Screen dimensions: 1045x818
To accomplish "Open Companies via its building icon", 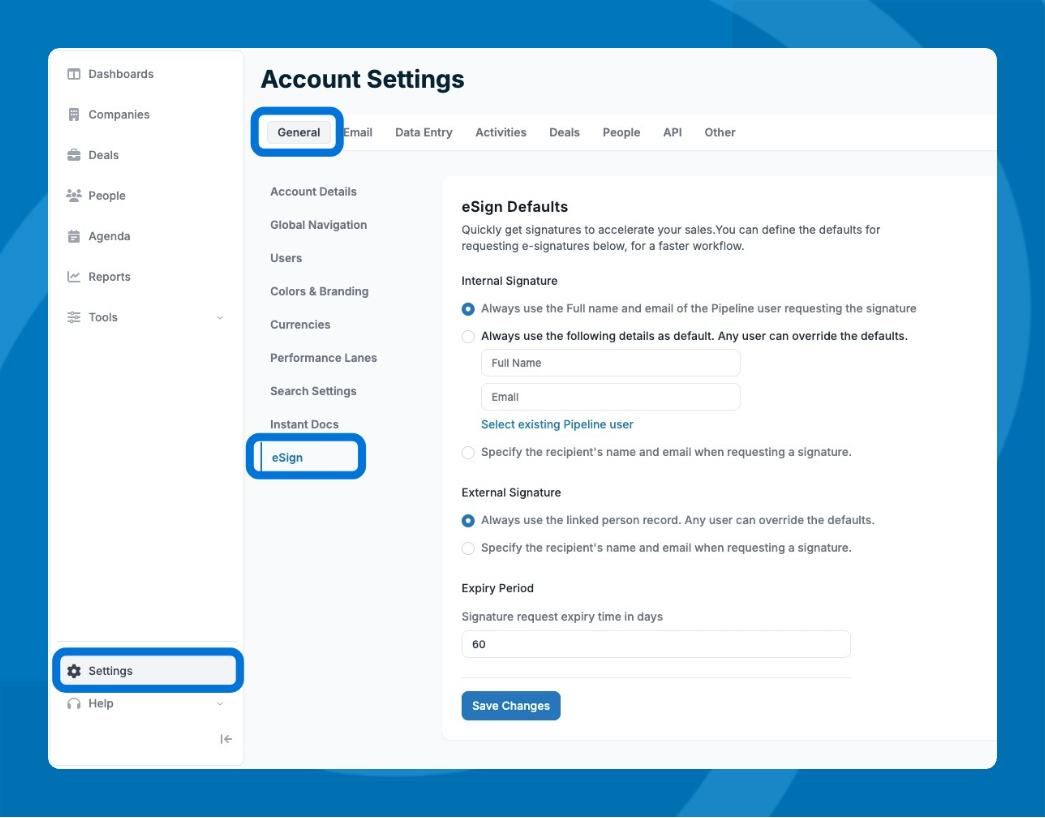I will (x=74, y=115).
